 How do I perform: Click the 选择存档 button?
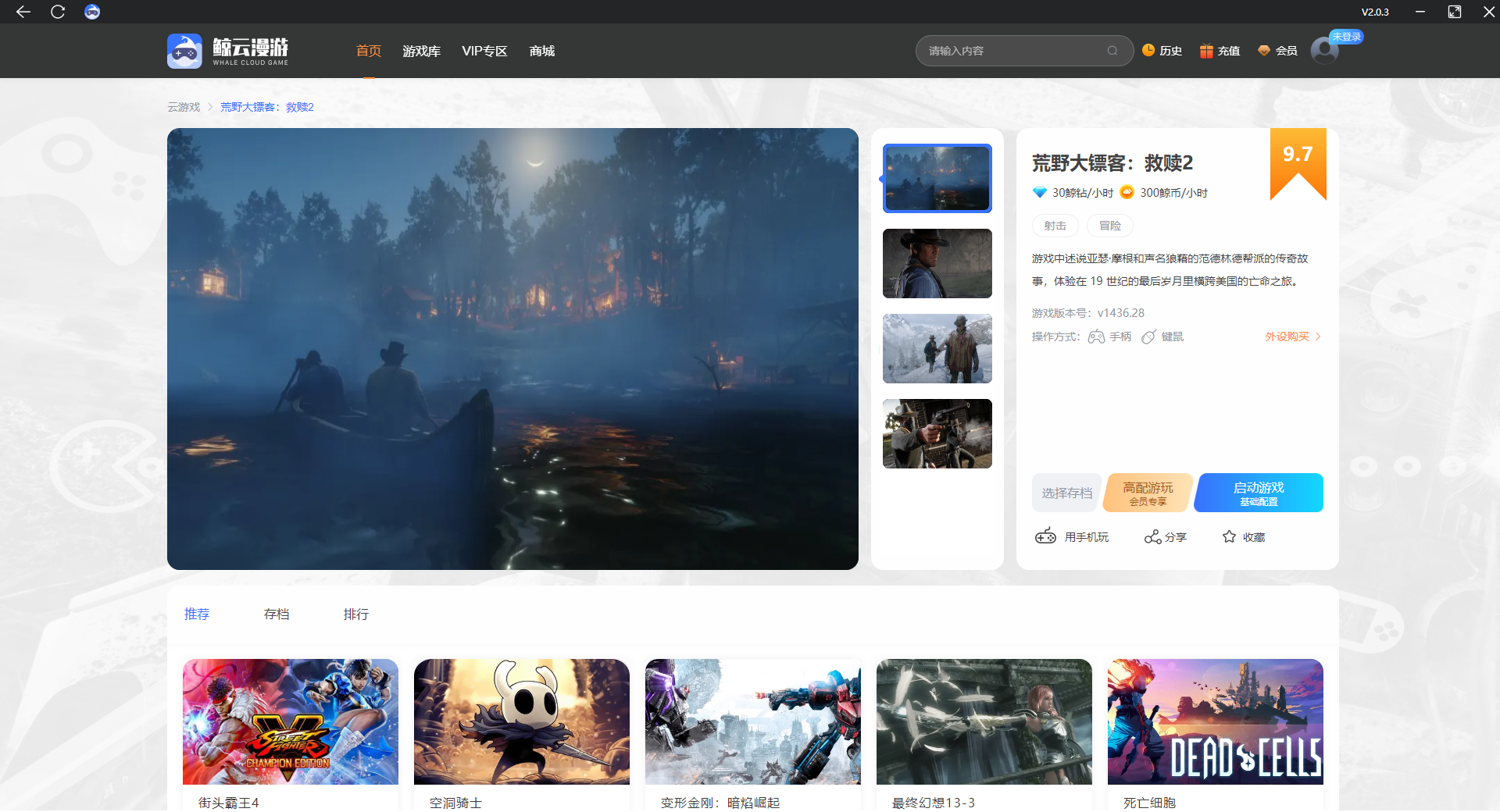pos(1067,493)
